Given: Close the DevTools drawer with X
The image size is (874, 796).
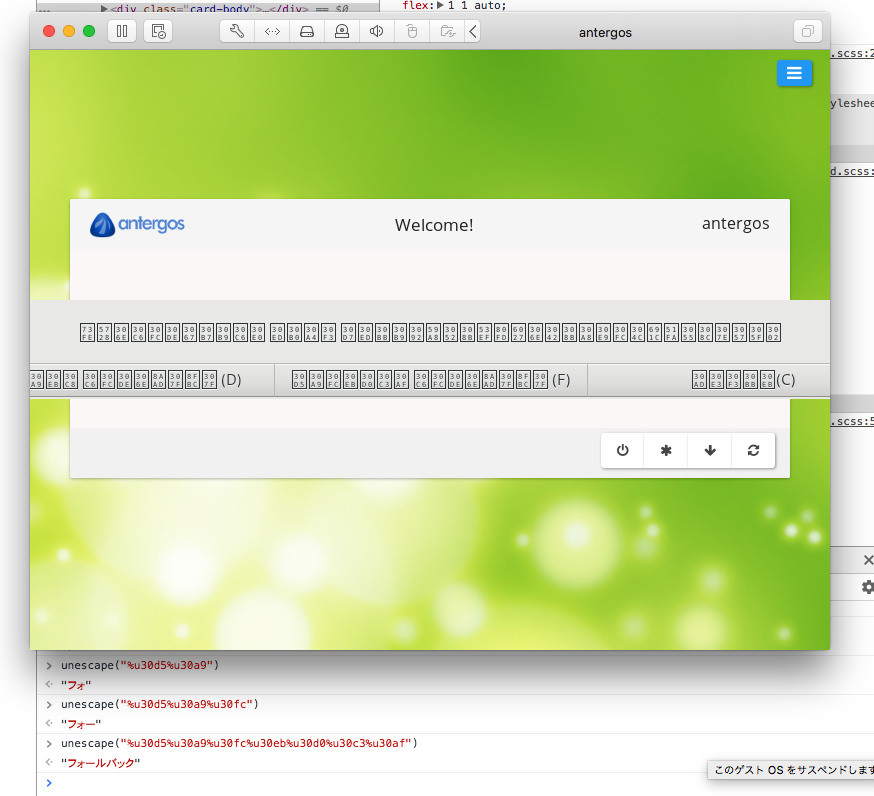Looking at the screenshot, I should 868,560.
